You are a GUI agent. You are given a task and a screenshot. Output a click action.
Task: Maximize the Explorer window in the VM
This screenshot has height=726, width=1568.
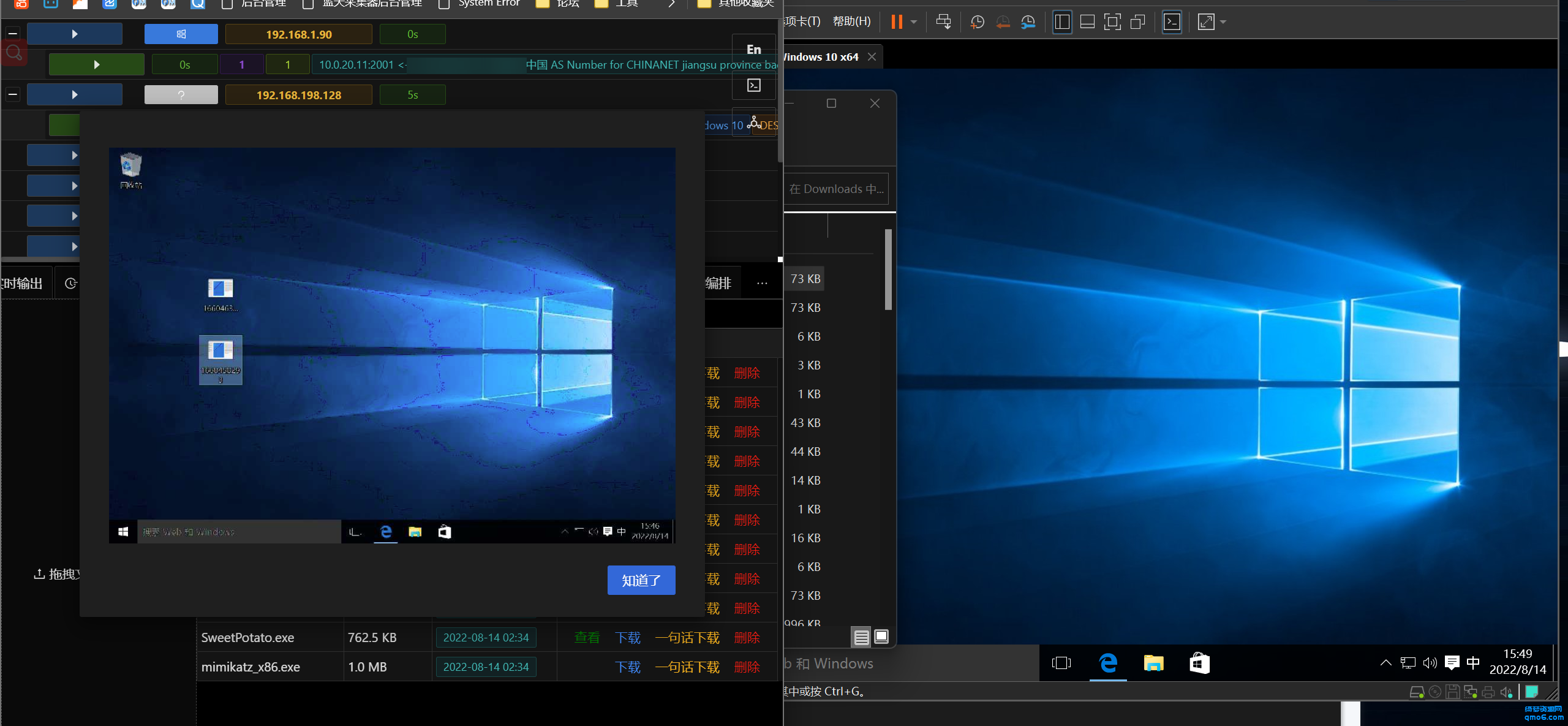[x=831, y=103]
